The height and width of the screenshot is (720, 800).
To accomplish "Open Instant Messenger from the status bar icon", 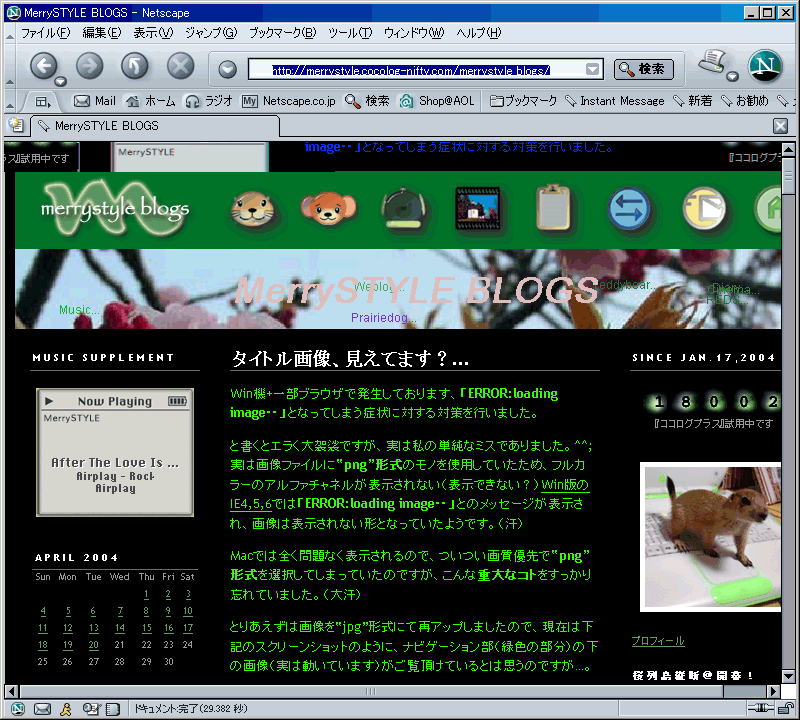I will [x=66, y=708].
